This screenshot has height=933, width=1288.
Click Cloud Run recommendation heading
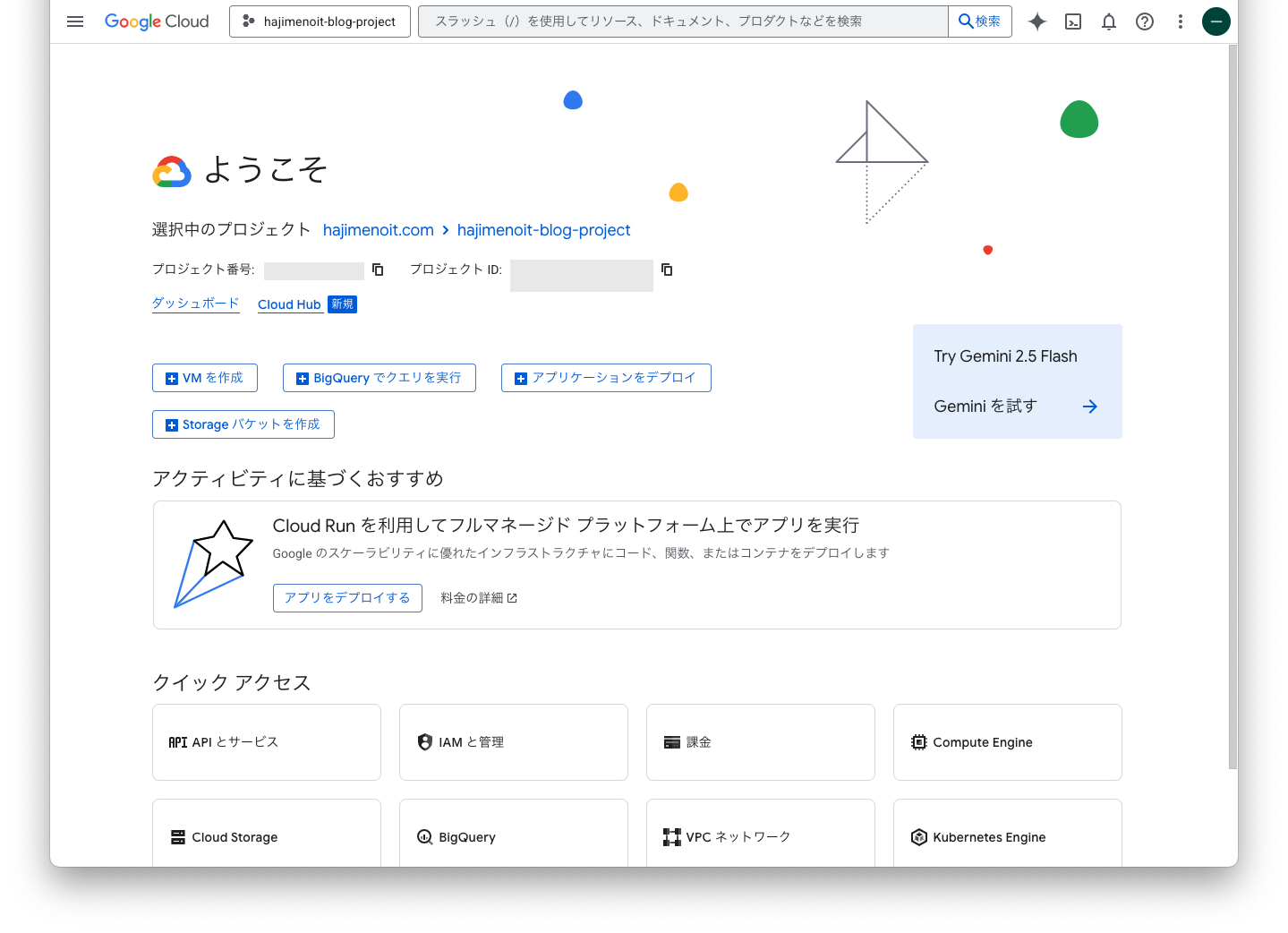tap(566, 526)
